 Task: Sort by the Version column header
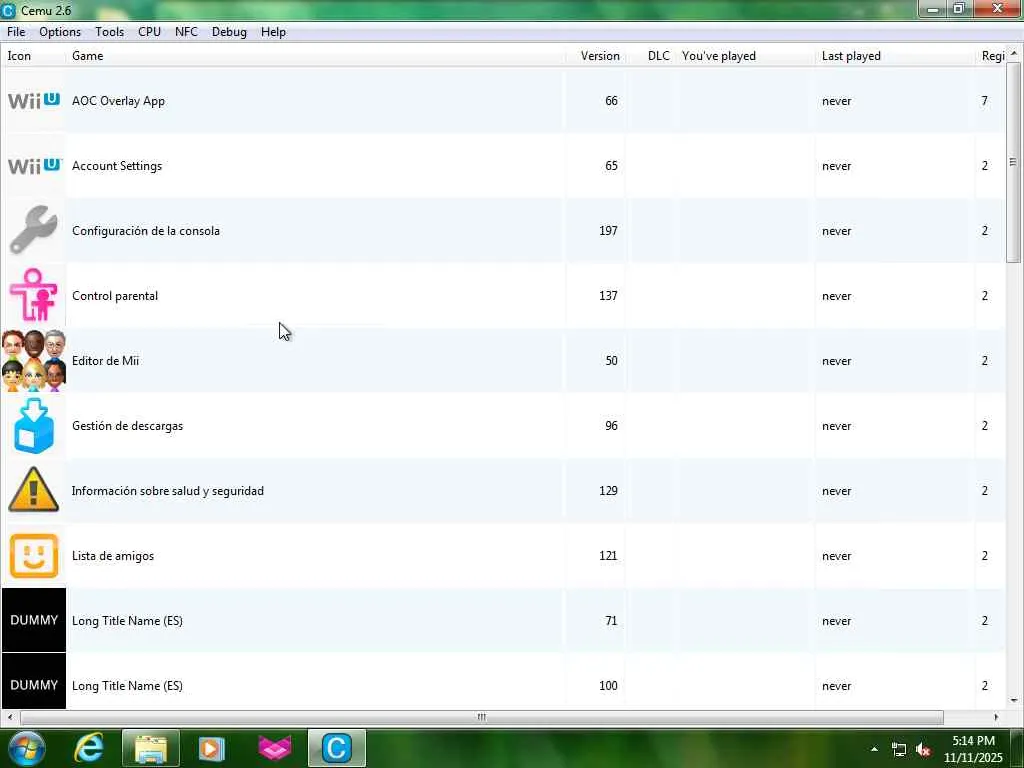[x=595, y=56]
